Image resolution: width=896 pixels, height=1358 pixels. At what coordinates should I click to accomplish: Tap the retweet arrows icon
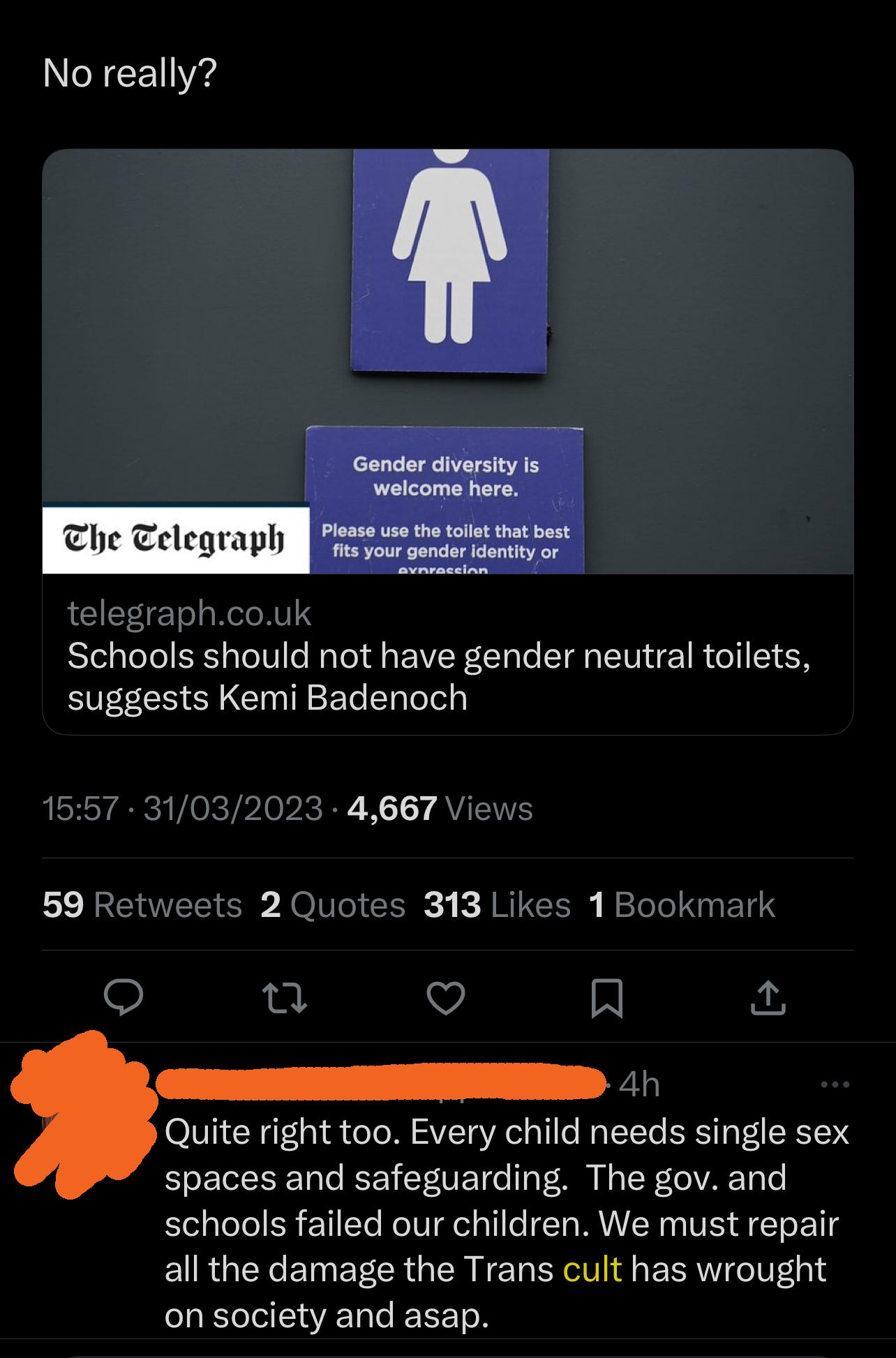(285, 998)
